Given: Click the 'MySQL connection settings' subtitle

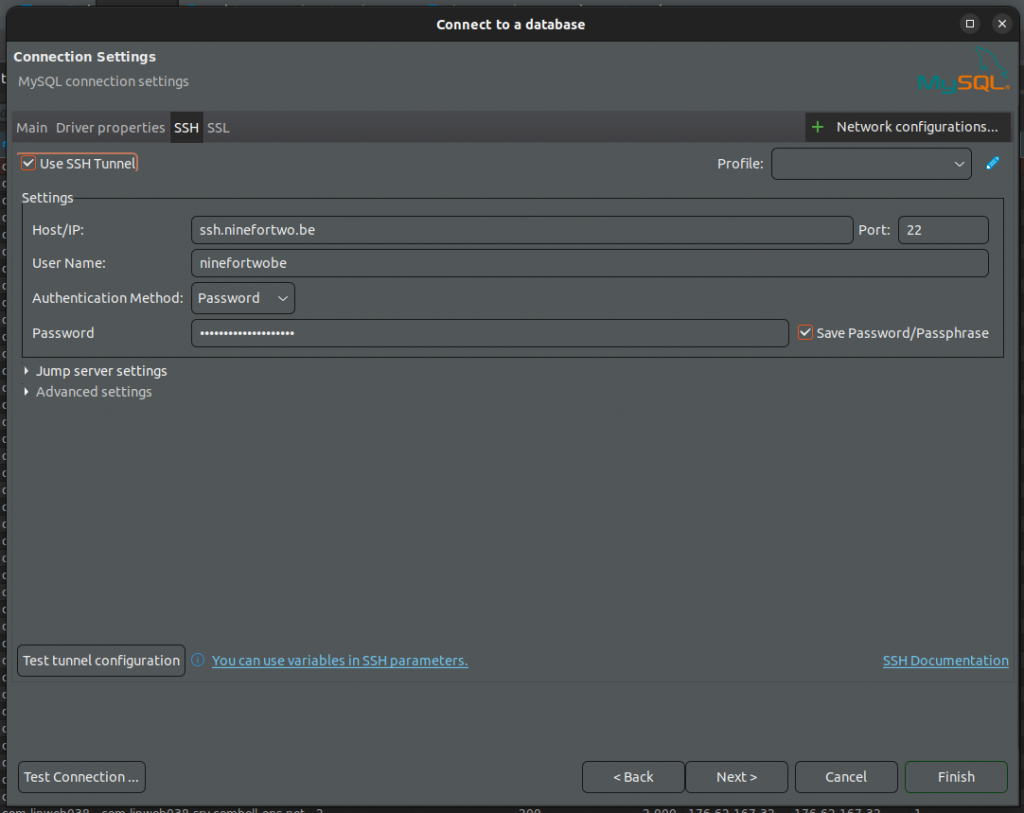Looking at the screenshot, I should (x=103, y=82).
